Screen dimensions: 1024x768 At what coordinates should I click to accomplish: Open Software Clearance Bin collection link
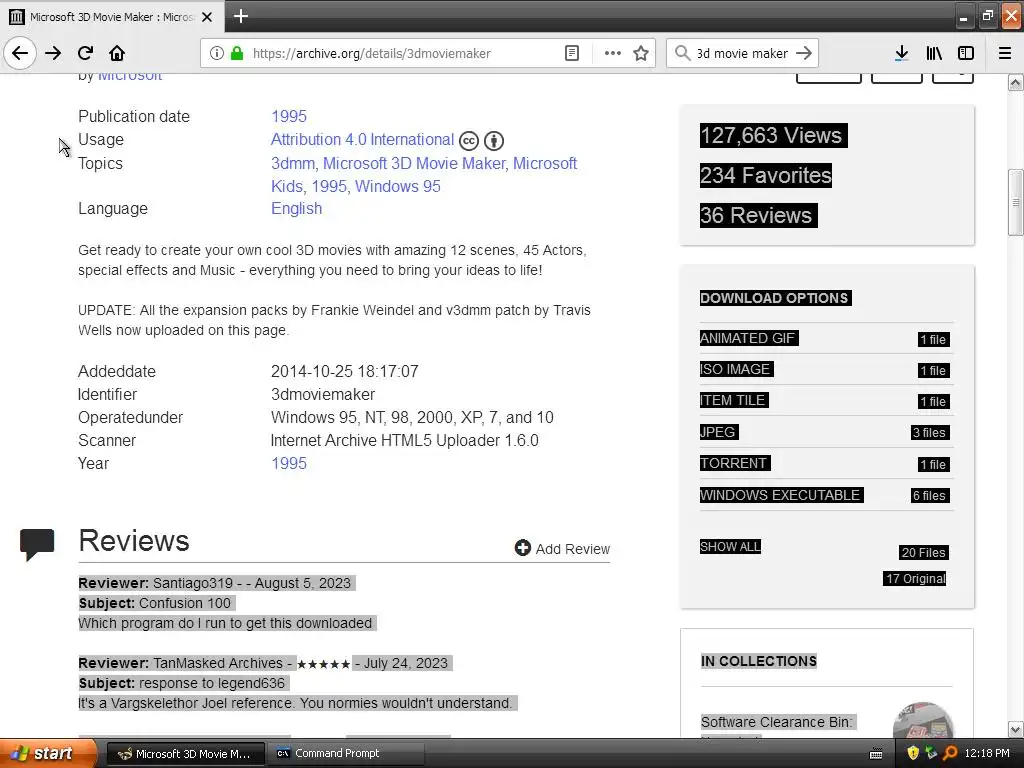coord(777,722)
